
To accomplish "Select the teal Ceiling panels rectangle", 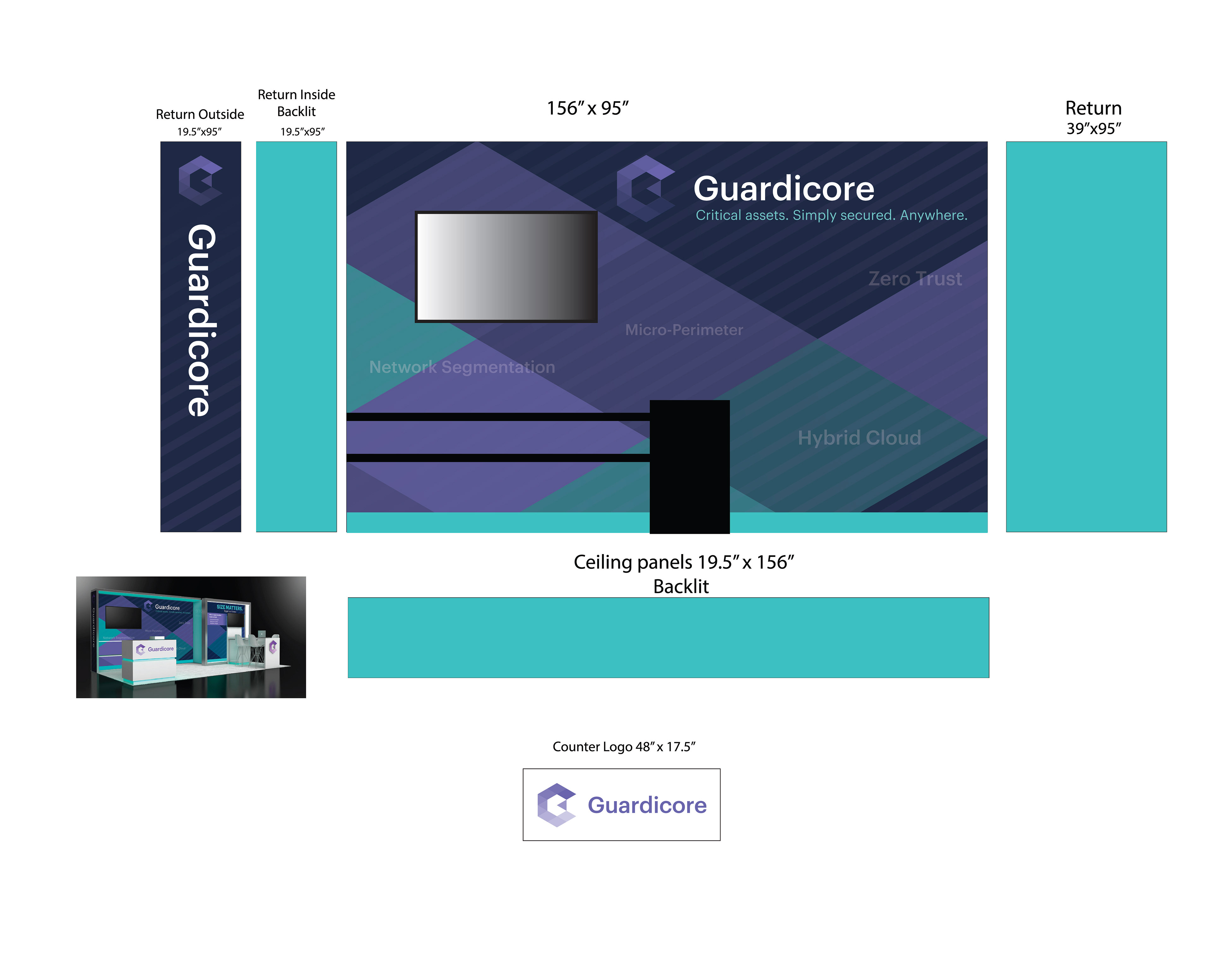I will tap(668, 637).
